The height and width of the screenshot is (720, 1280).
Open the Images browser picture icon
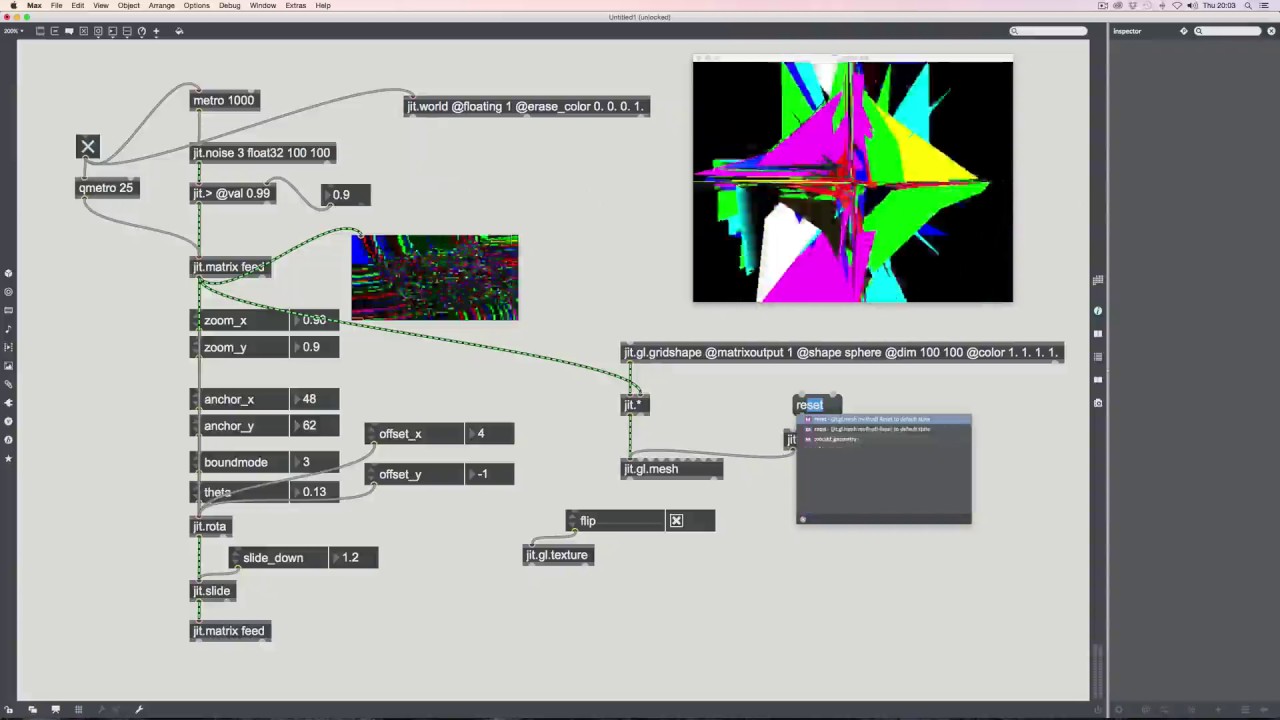[9, 366]
